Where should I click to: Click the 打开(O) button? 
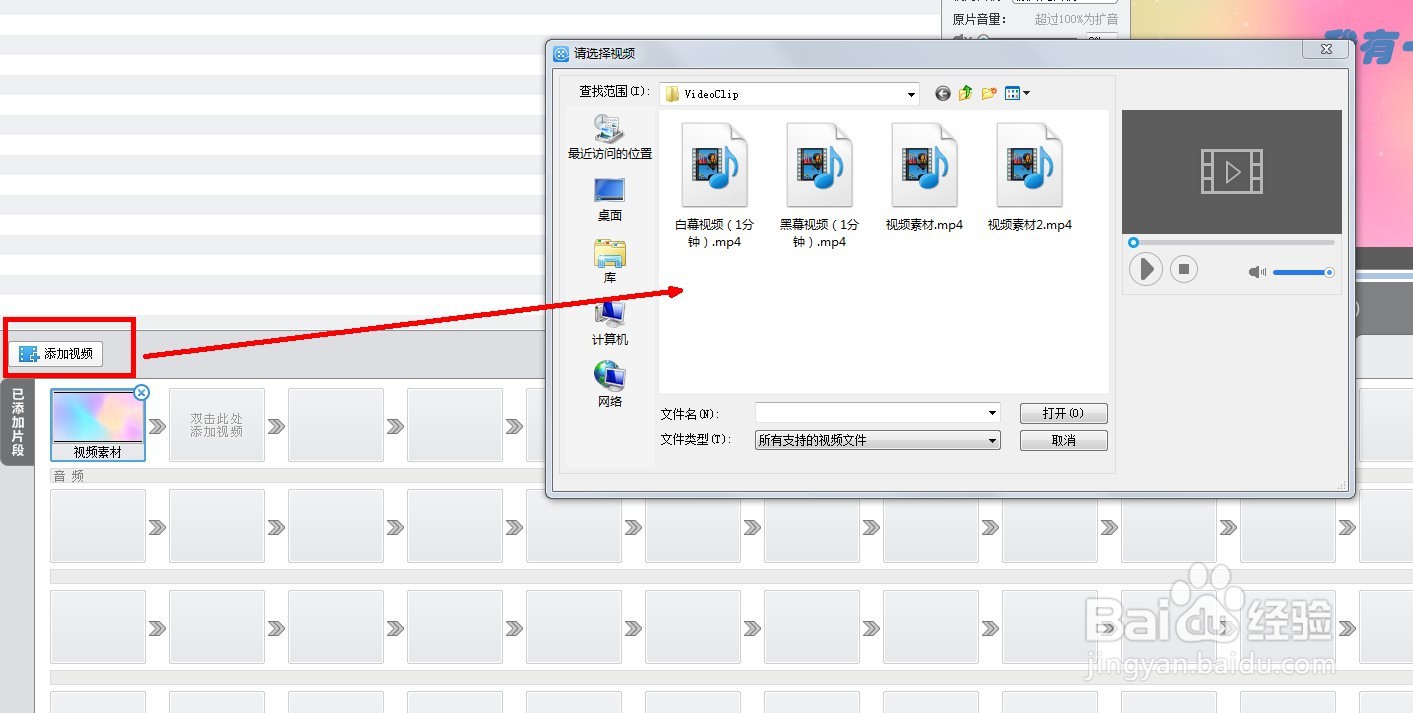point(1063,413)
